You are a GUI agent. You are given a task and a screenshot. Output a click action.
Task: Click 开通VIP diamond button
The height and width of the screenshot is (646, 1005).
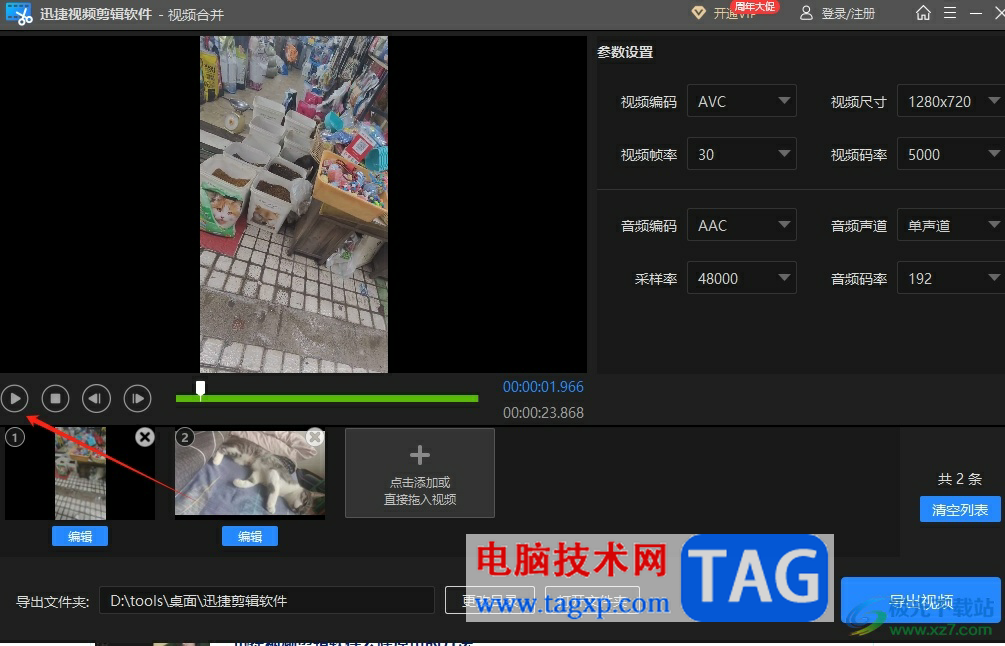(x=725, y=13)
